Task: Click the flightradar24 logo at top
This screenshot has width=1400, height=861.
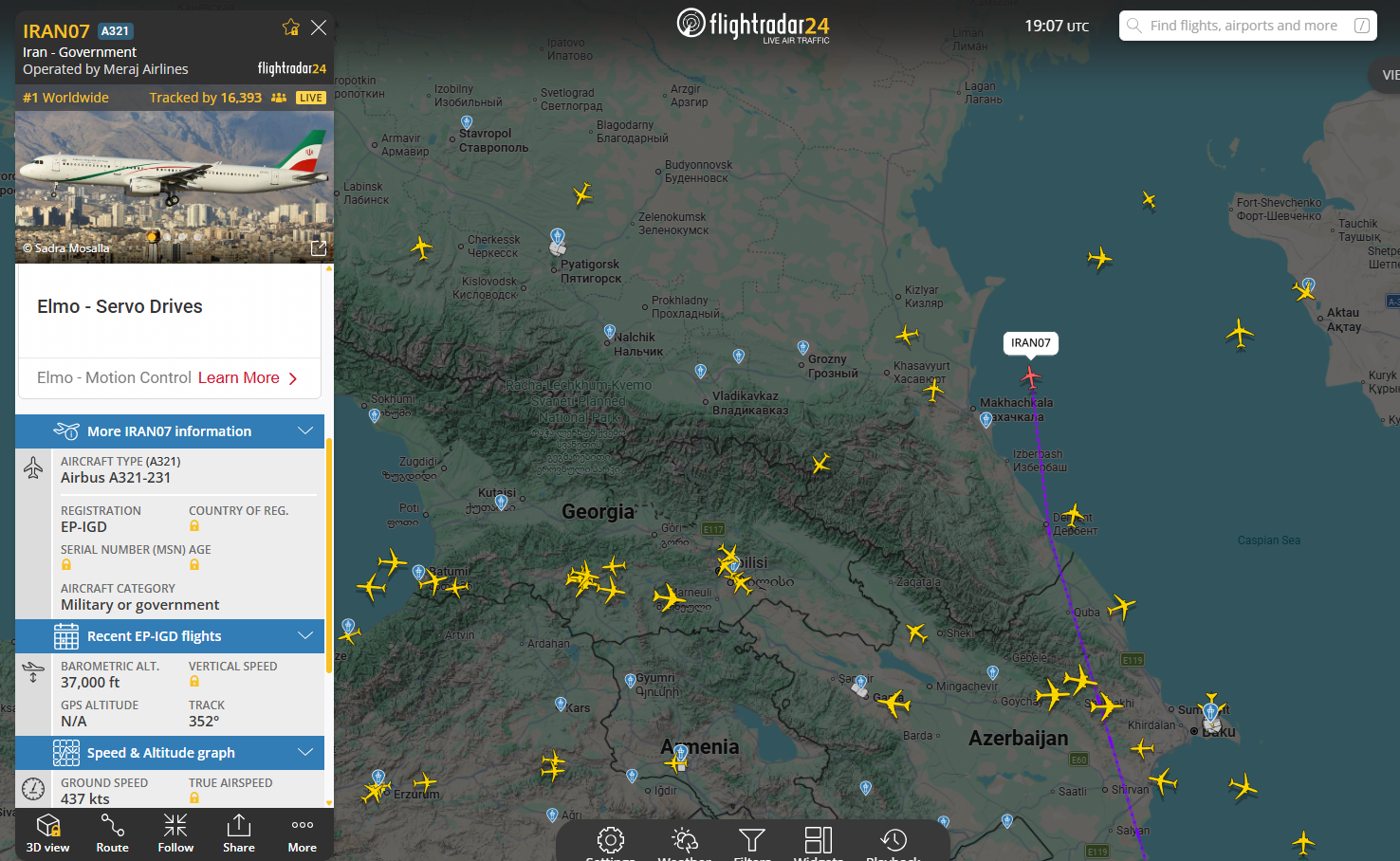Action: (753, 26)
